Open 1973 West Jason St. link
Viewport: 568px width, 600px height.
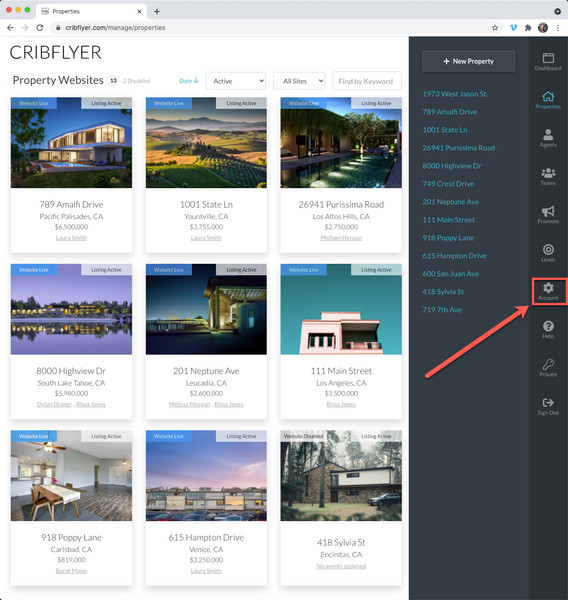(455, 94)
